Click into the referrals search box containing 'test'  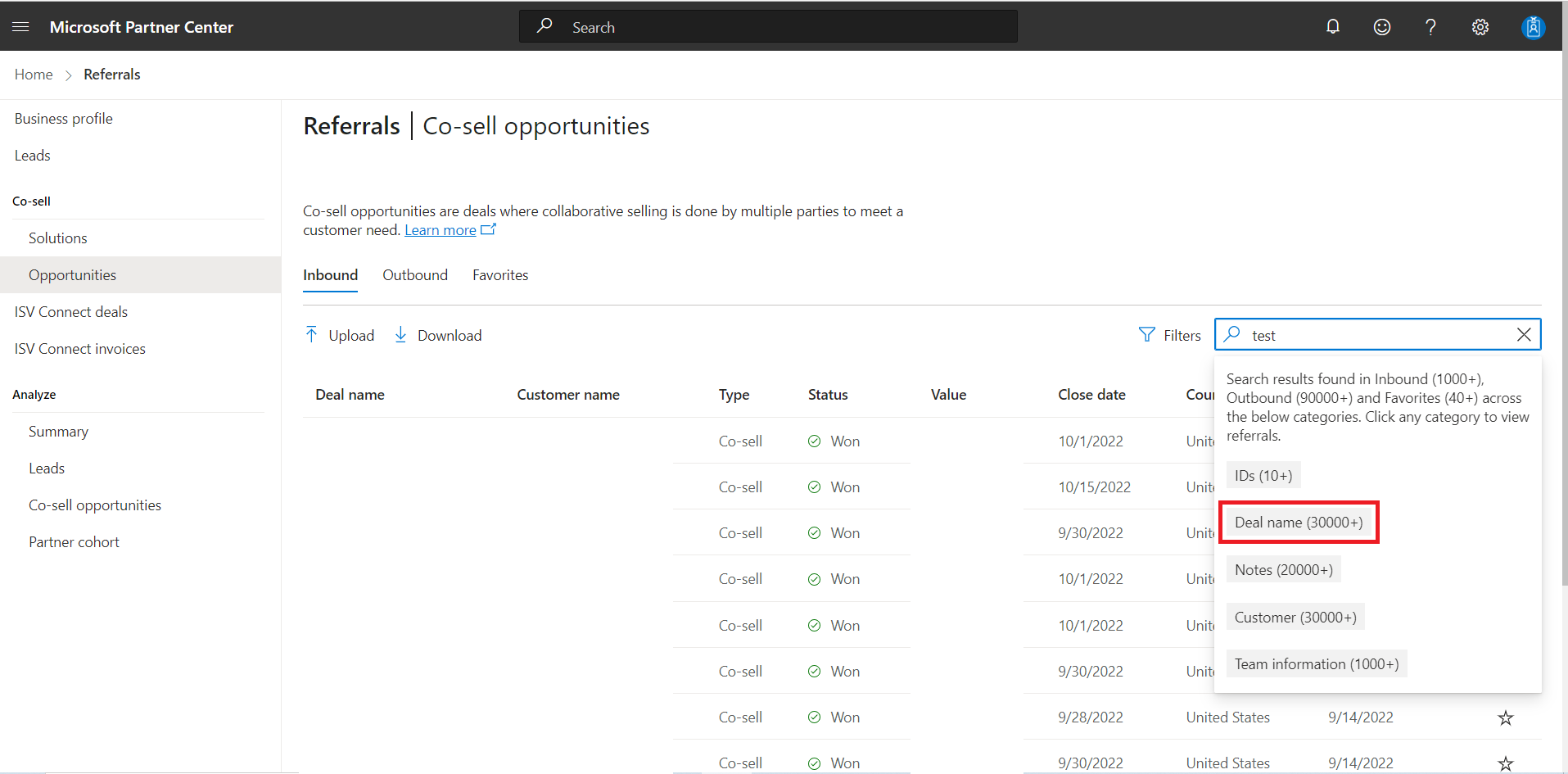pos(1378,334)
